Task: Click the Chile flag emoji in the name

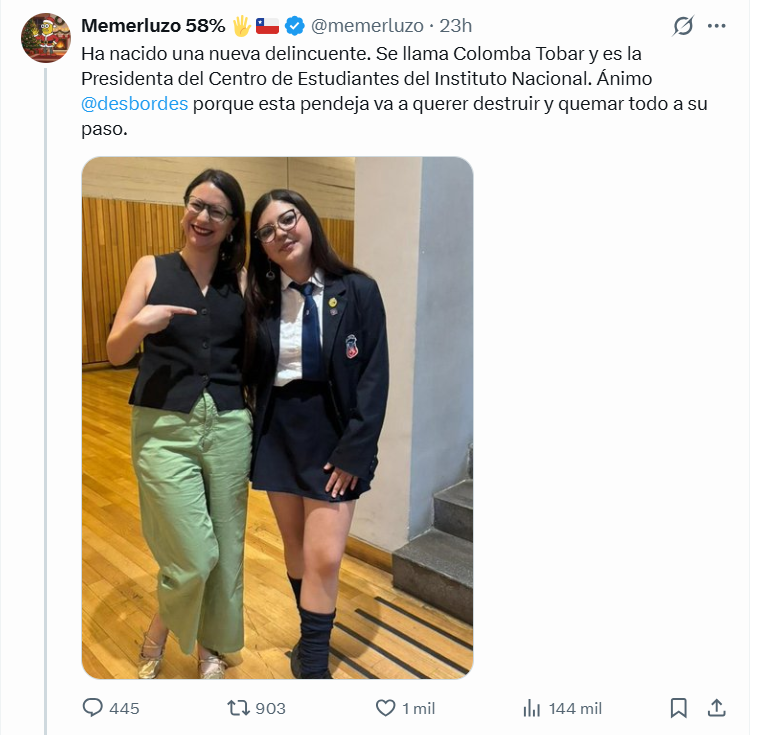Action: pyautogui.click(x=267, y=25)
